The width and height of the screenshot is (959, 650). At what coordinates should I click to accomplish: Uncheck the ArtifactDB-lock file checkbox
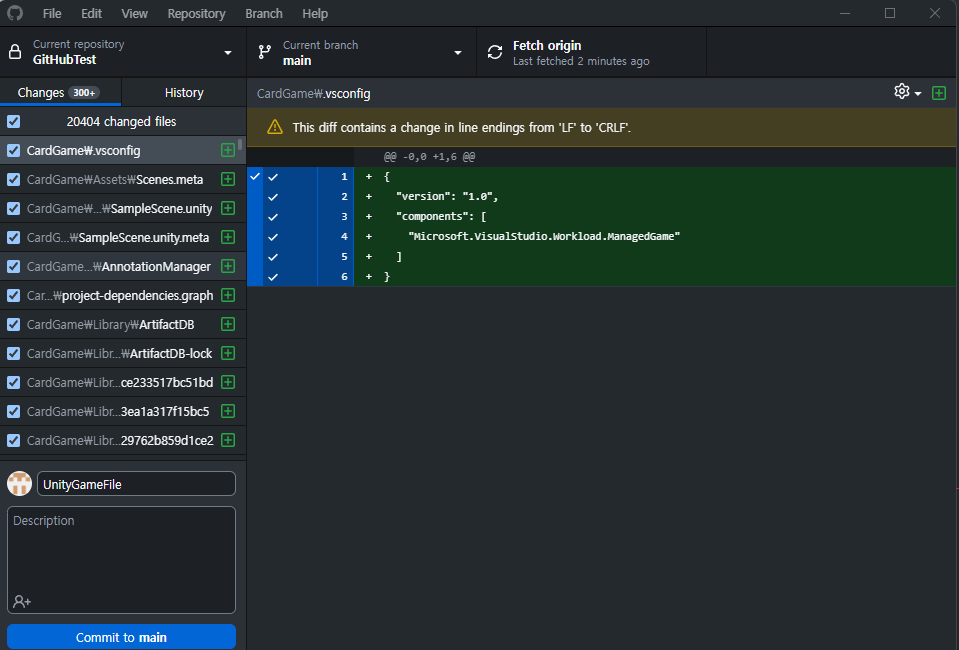click(13, 353)
